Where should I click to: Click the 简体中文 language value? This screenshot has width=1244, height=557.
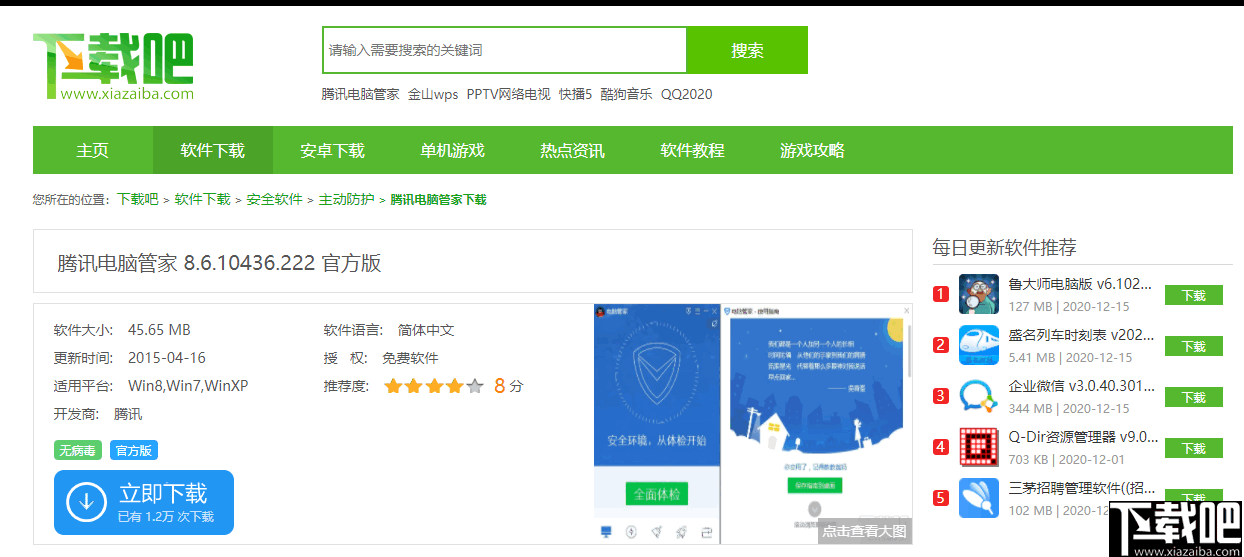pyautogui.click(x=426, y=330)
